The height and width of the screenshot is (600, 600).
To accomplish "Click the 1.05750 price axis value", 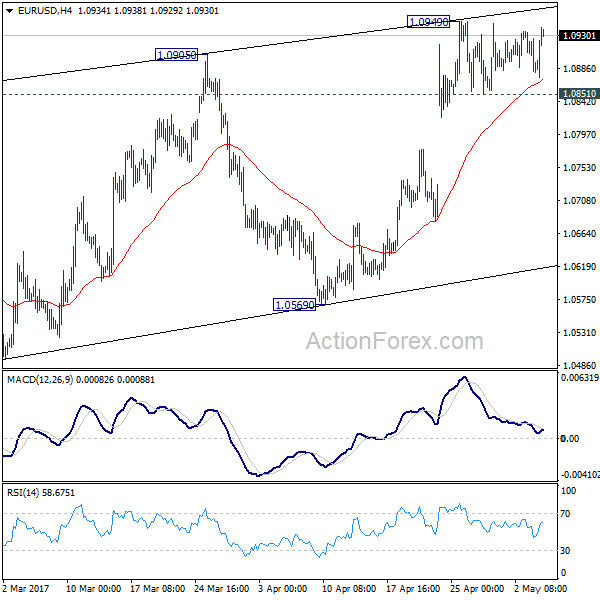I will pos(579,299).
